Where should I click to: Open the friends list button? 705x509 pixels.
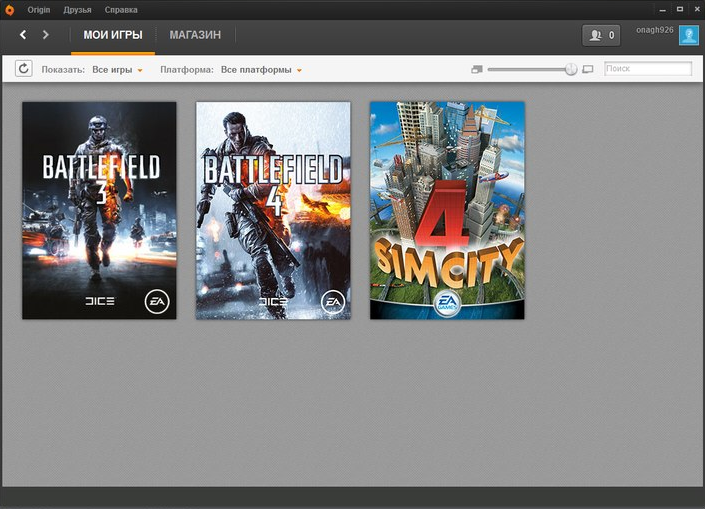tap(601, 35)
